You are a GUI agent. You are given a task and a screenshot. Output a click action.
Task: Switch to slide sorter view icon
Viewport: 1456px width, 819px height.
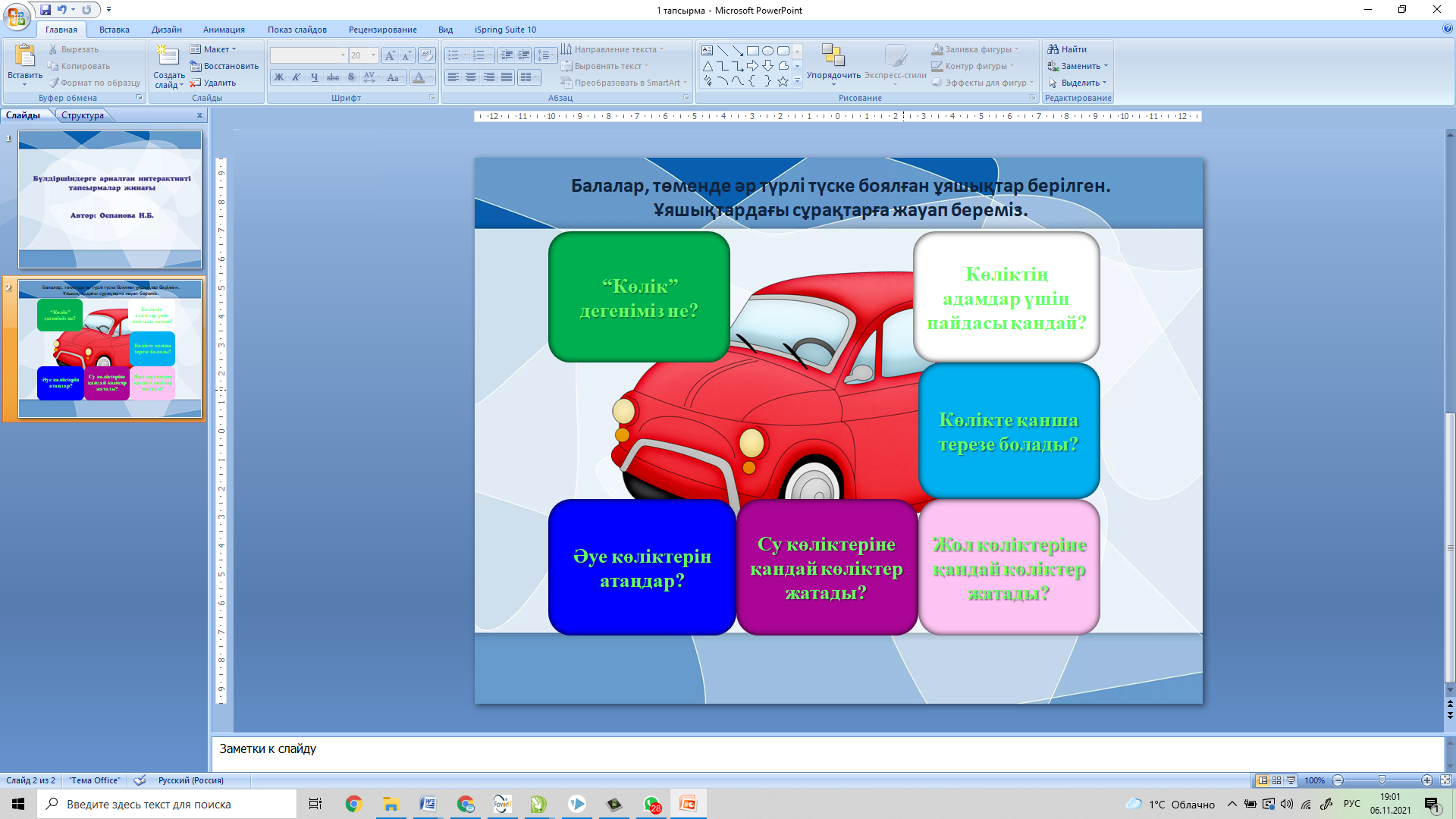[1277, 780]
